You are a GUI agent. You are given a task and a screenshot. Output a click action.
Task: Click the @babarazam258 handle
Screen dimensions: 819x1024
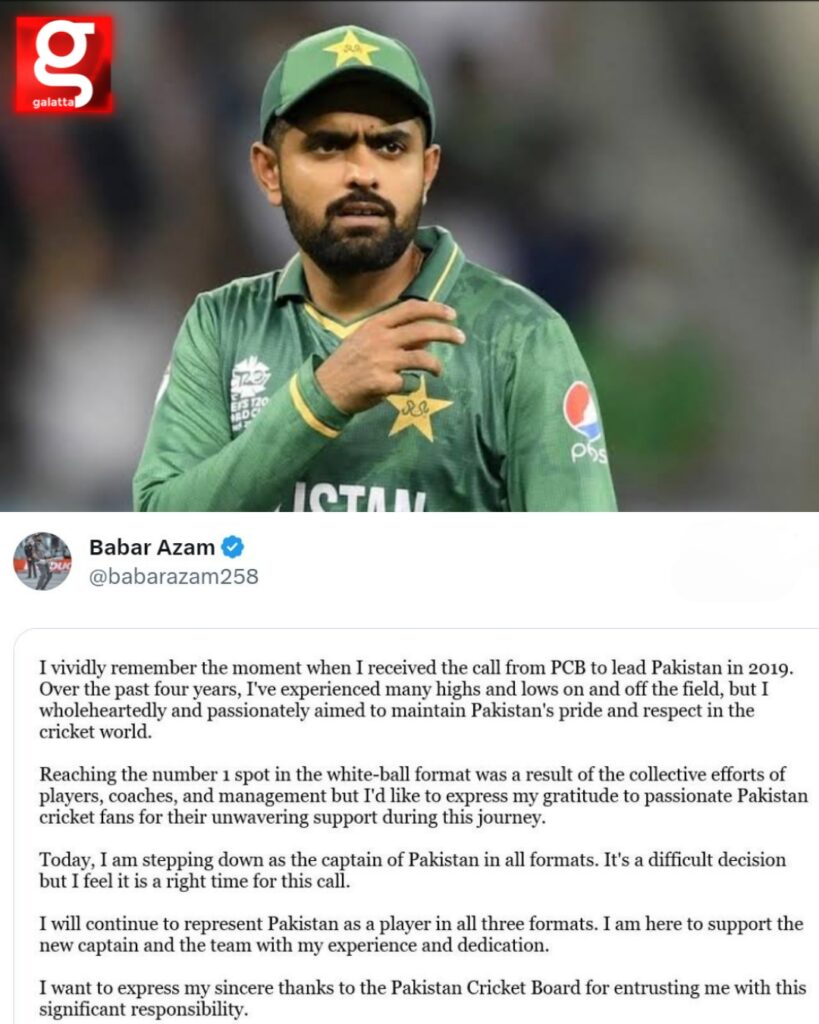174,577
